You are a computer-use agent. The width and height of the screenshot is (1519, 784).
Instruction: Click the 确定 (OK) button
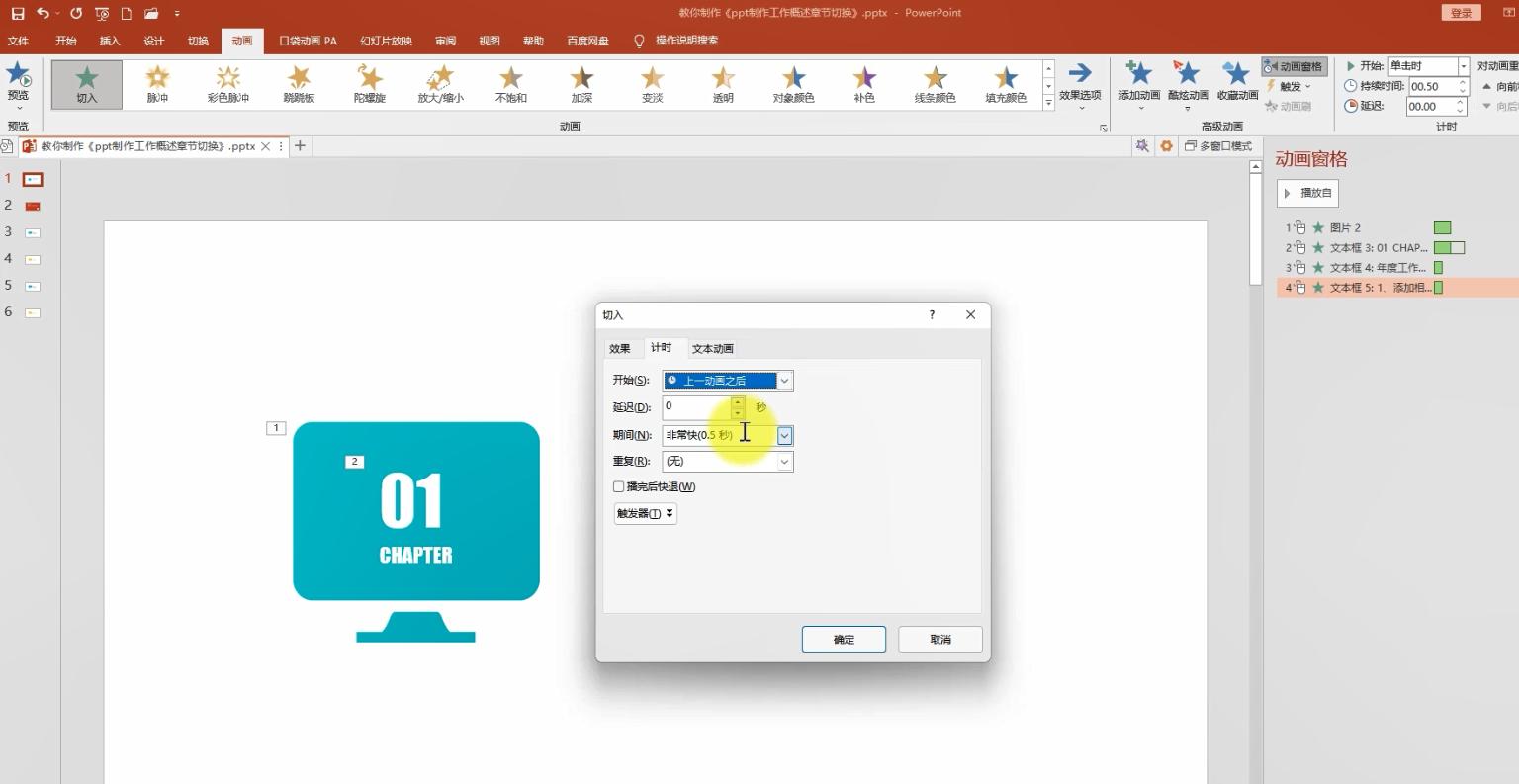pos(844,640)
